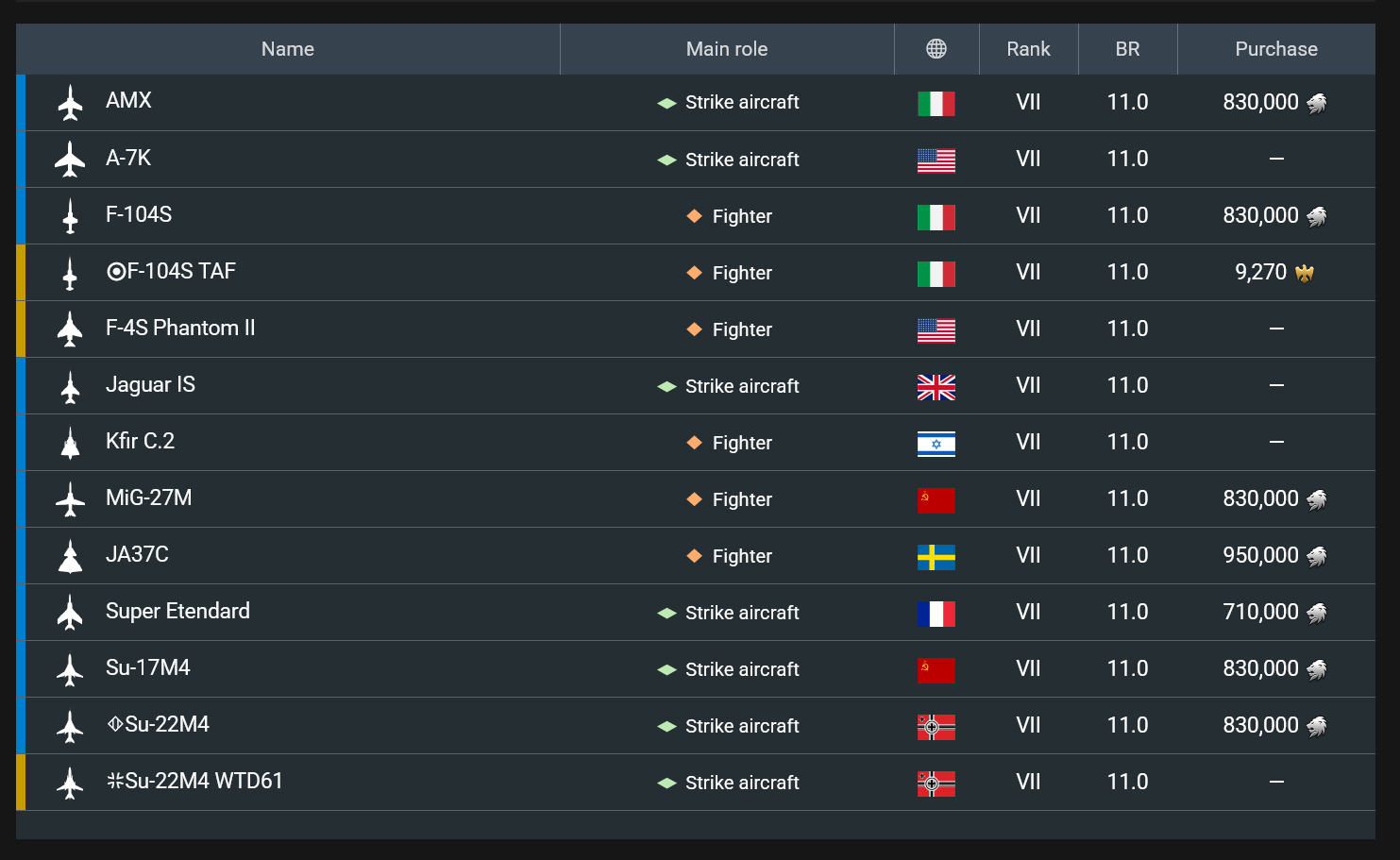Click the Italian flag in F-104S TAF row
Image resolution: width=1400 pixels, height=860 pixels.
pos(936,274)
